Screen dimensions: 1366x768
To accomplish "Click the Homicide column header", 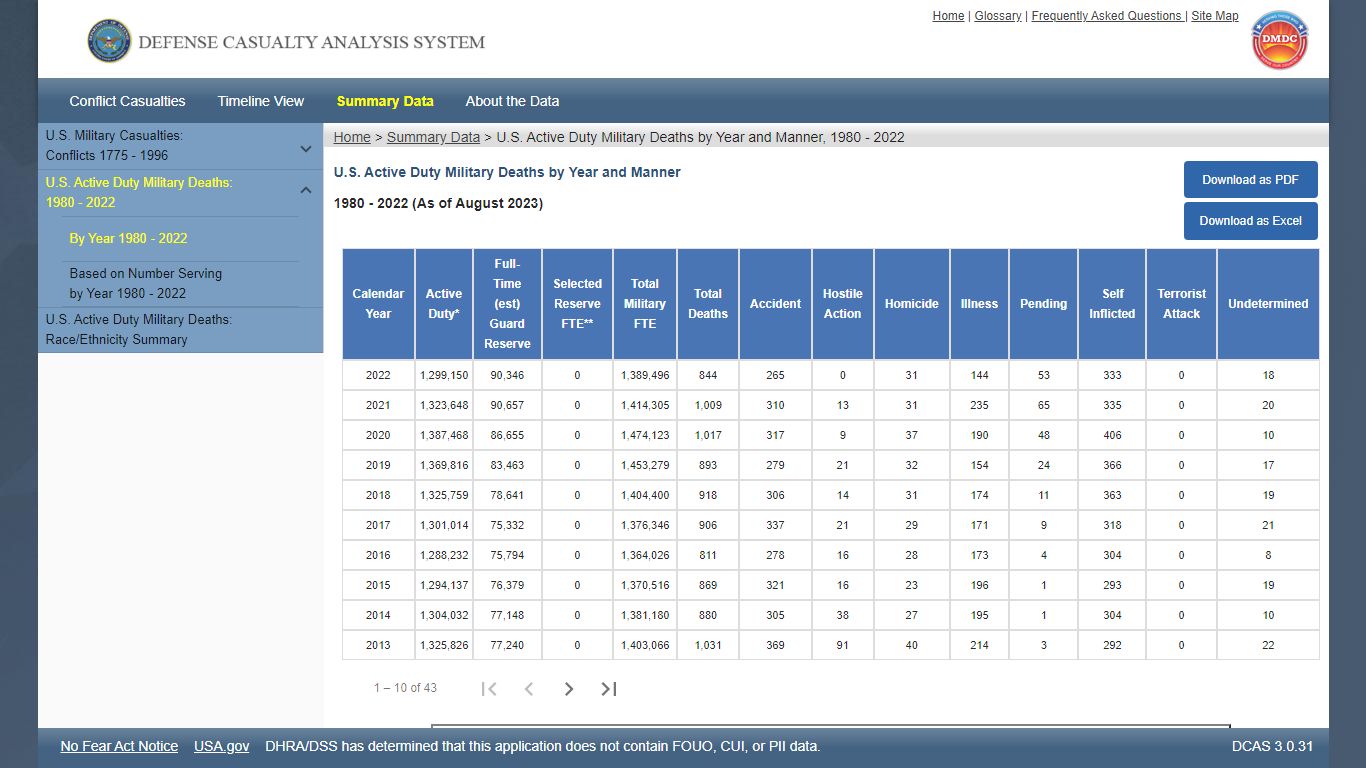I will pos(911,304).
